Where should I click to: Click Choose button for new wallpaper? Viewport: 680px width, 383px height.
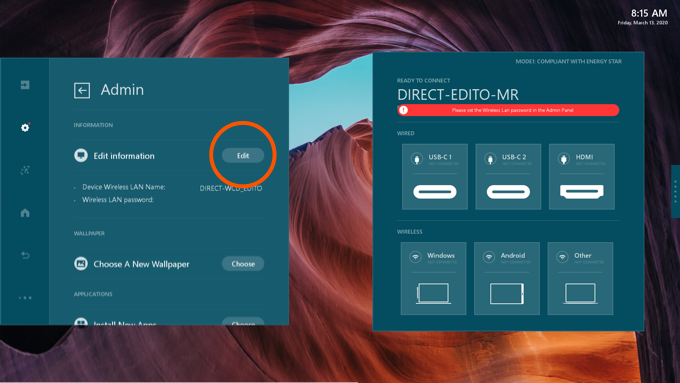(x=243, y=264)
